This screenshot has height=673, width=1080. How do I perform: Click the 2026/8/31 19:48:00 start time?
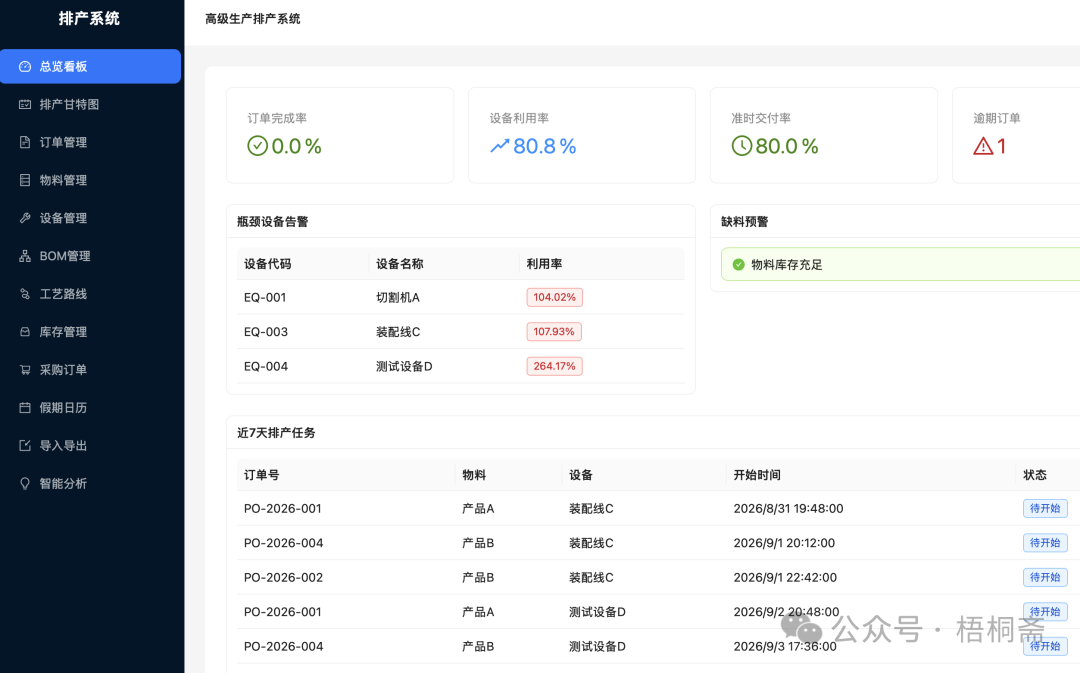[x=788, y=508]
